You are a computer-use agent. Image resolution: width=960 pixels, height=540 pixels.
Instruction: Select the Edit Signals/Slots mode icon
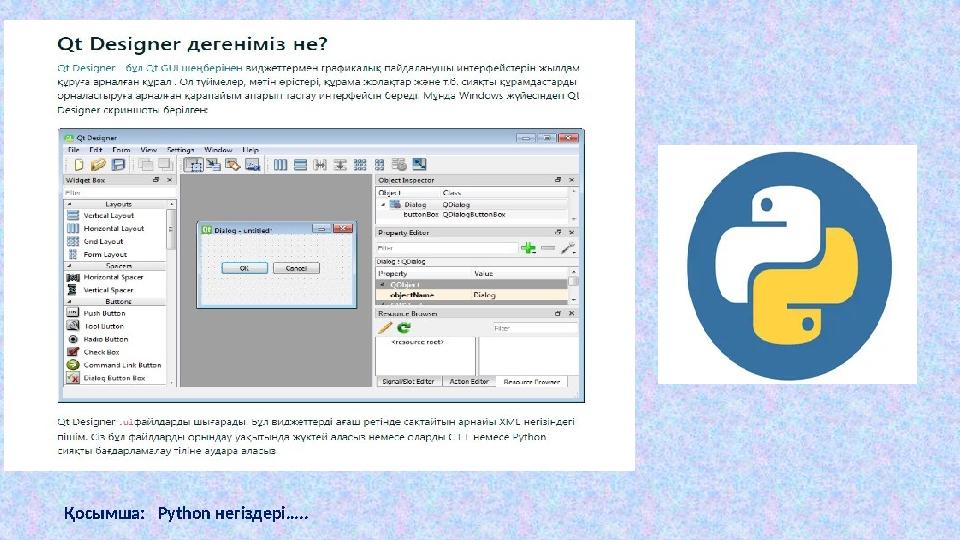pyautogui.click(x=213, y=165)
